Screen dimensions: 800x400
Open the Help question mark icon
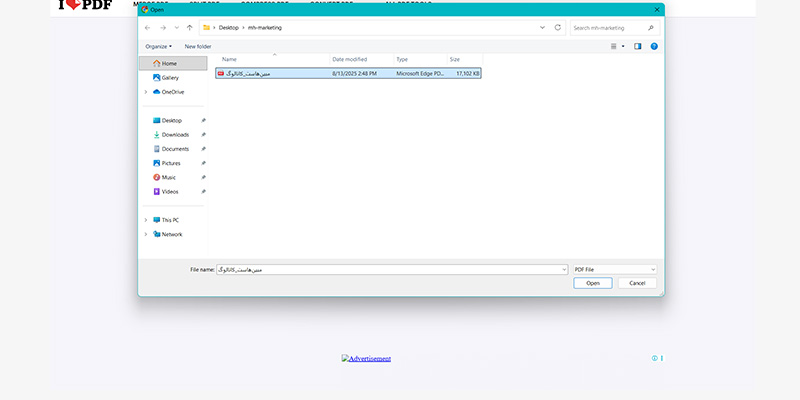click(x=654, y=46)
